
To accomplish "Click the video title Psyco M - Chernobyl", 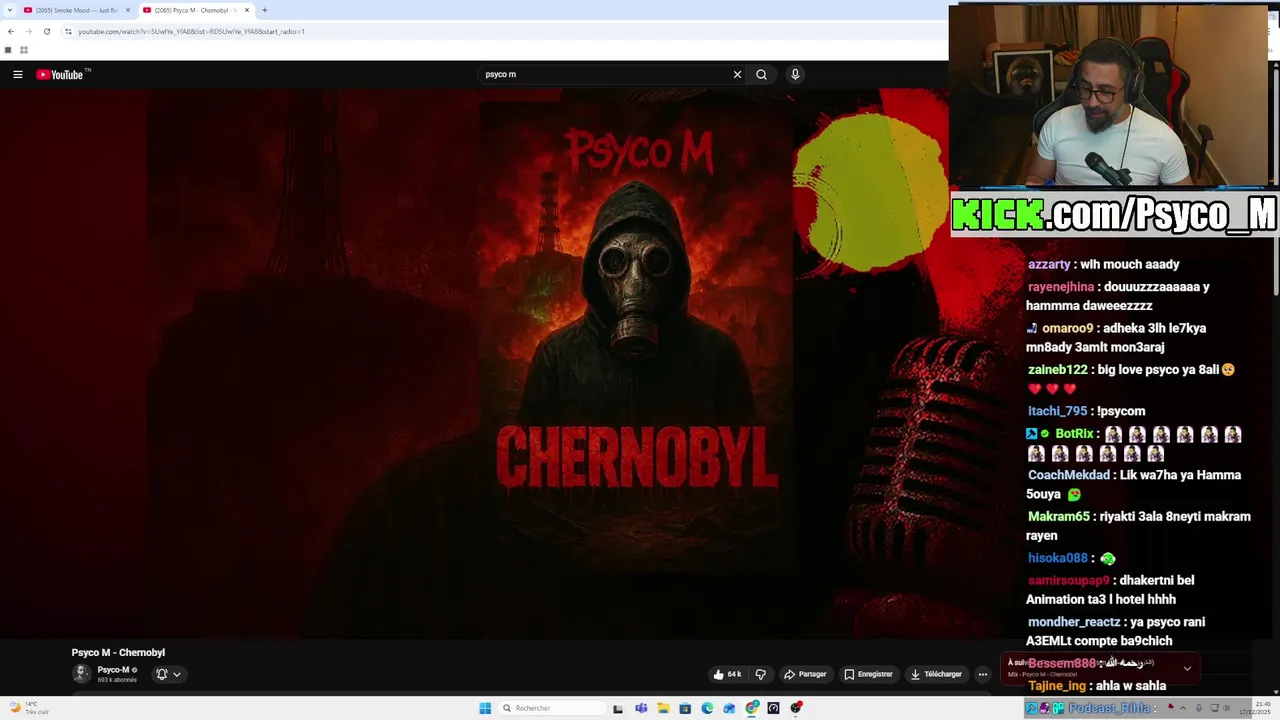I will click(x=118, y=652).
